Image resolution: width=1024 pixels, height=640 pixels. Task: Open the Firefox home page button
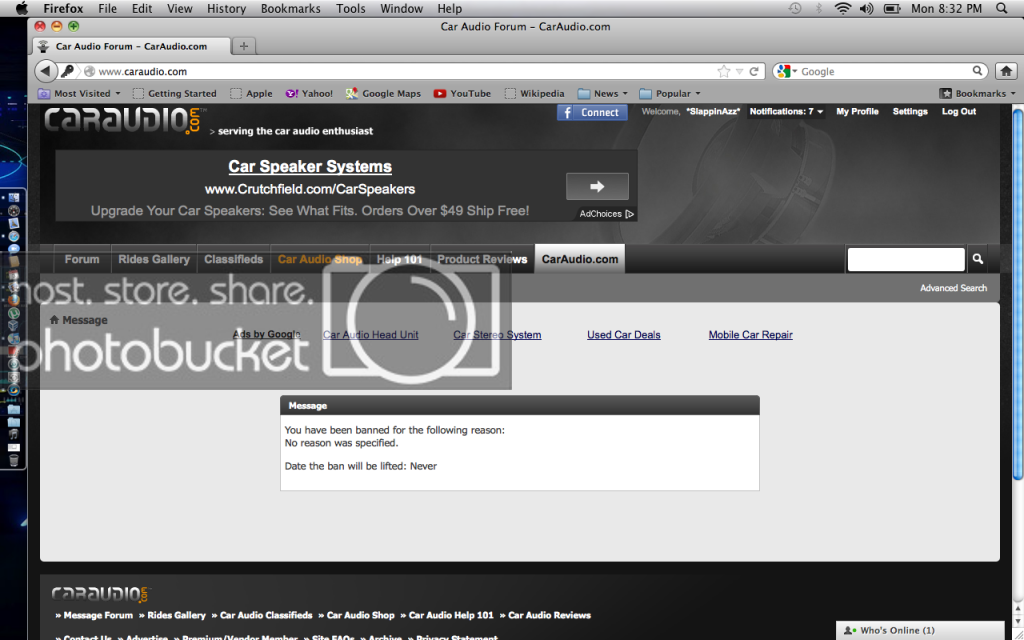[1006, 71]
